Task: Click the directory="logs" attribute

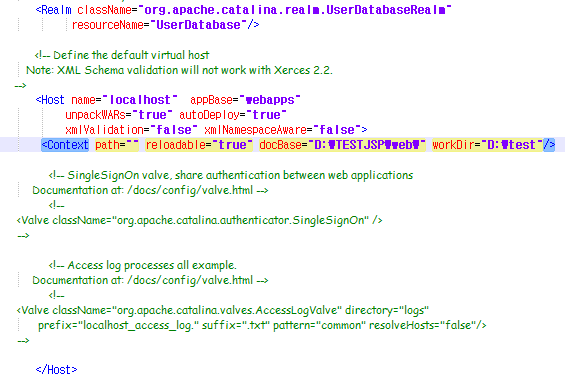Action: tap(387, 310)
